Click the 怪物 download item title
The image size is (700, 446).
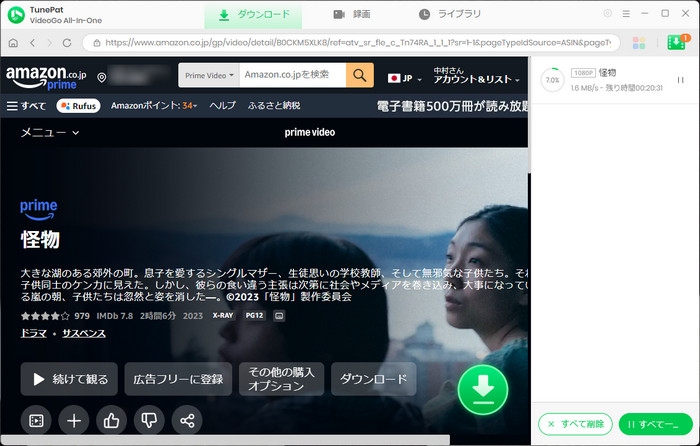(x=608, y=73)
